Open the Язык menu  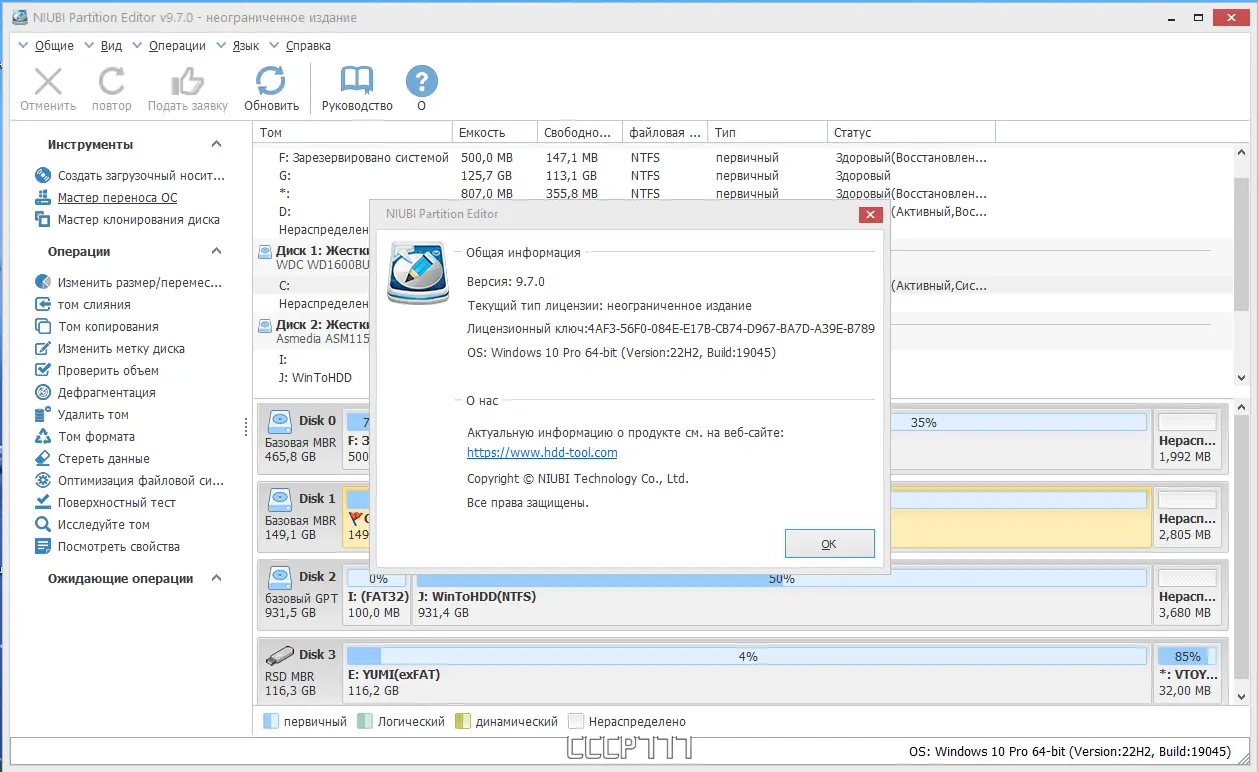pos(246,45)
